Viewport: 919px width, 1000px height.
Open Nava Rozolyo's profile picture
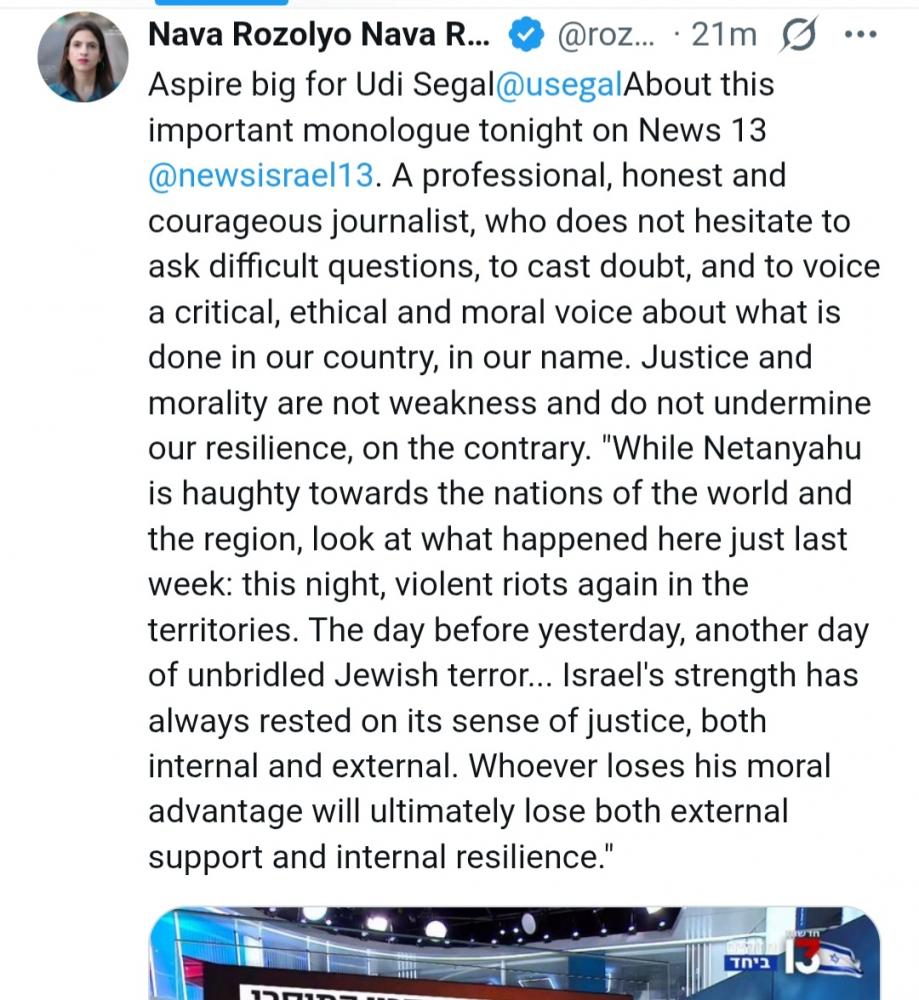tap(82, 58)
